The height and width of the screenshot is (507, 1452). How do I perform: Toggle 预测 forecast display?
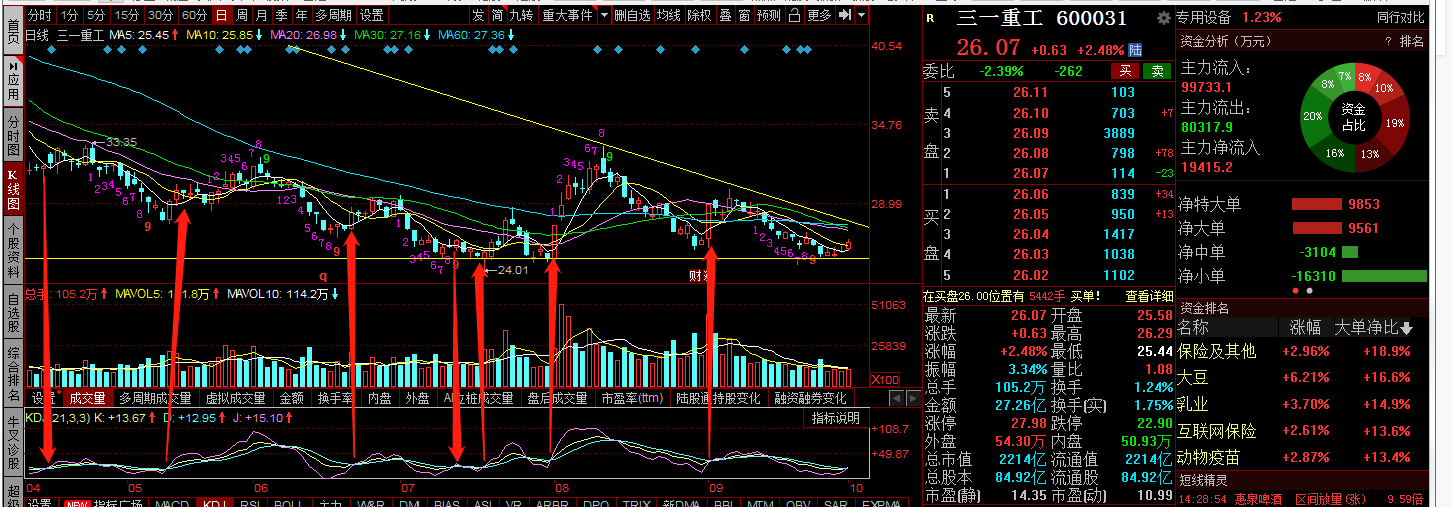point(769,15)
